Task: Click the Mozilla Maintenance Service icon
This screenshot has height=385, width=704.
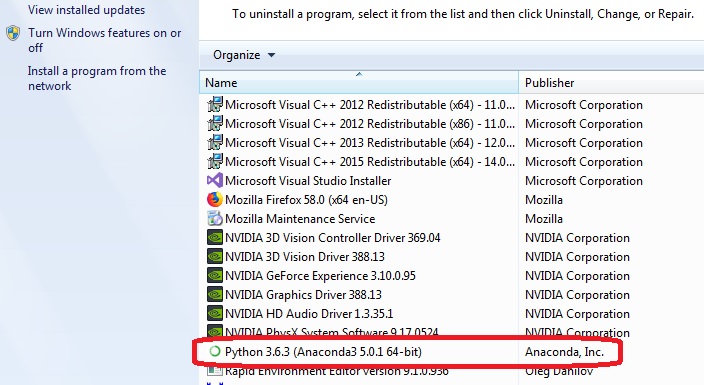Action: (x=215, y=218)
